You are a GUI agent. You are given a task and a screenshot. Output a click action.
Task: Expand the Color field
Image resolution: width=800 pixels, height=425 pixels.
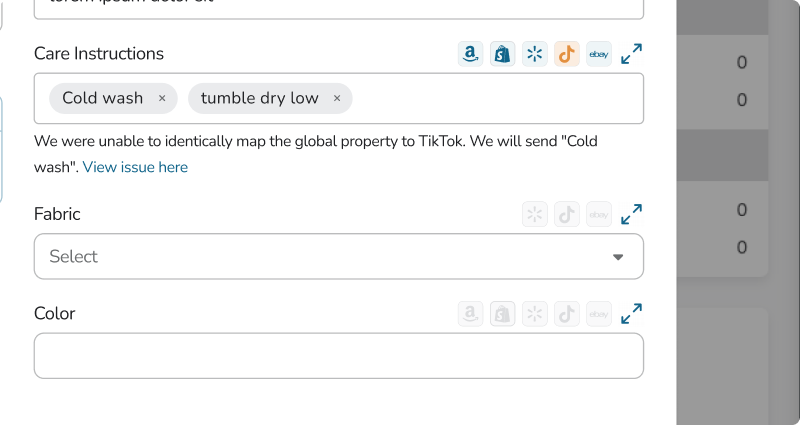pos(631,314)
